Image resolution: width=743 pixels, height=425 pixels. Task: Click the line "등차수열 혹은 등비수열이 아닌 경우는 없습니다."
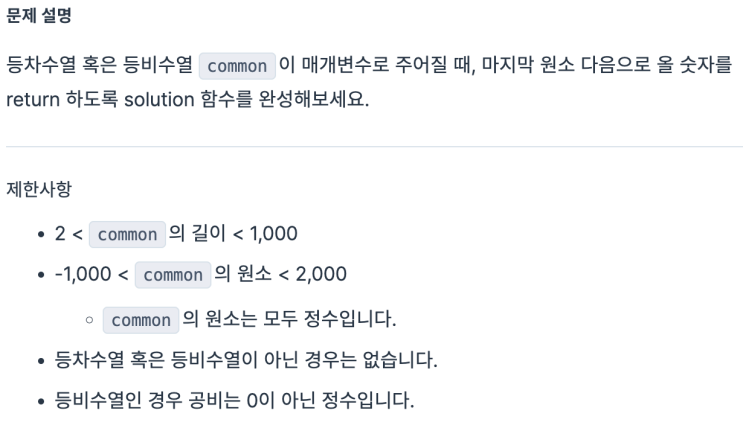click(246, 359)
